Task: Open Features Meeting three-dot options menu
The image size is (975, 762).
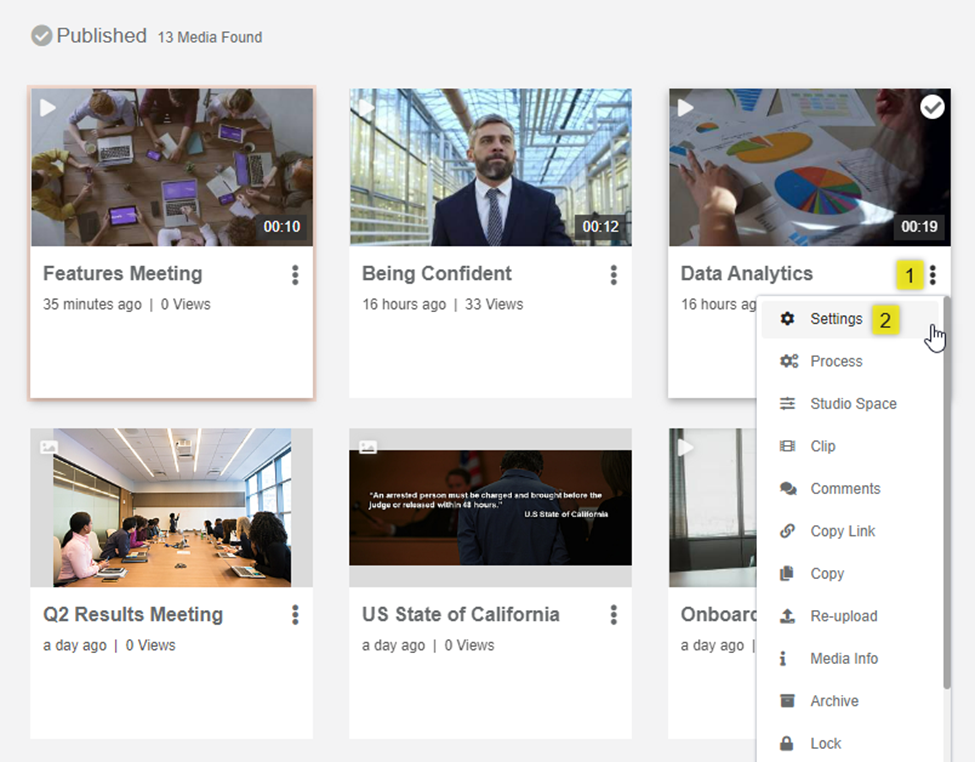Action: pyautogui.click(x=295, y=275)
